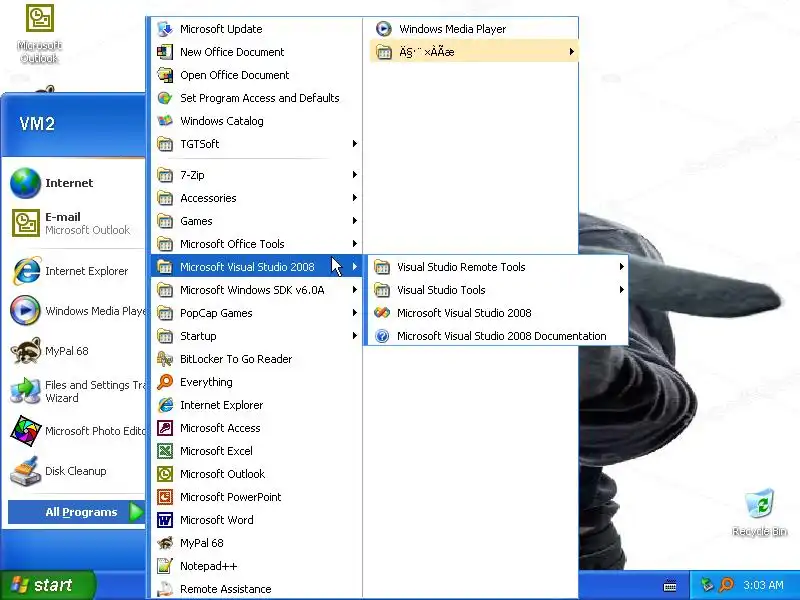This screenshot has width=800, height=600.
Task: Click the Microsoft Access icon
Action: click(x=165, y=428)
